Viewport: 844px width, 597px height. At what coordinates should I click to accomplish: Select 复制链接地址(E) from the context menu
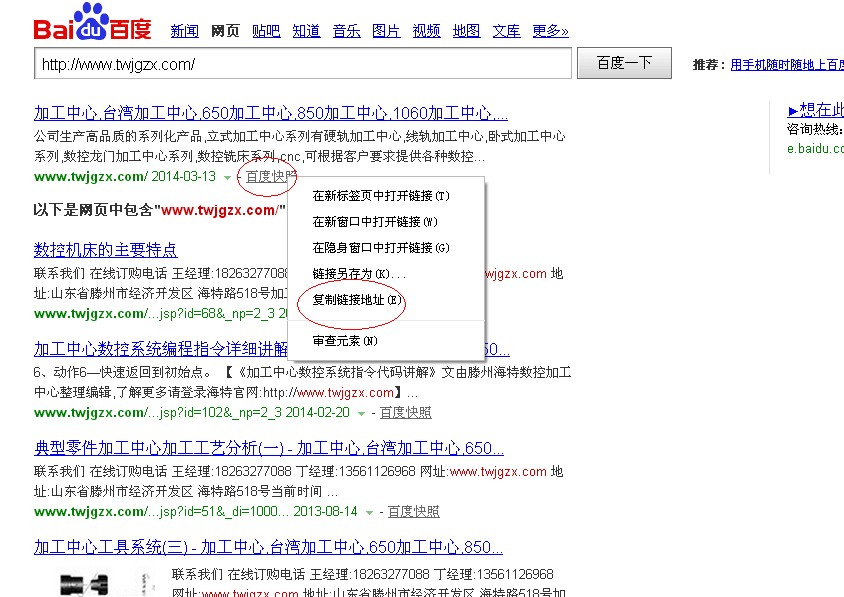pos(357,299)
